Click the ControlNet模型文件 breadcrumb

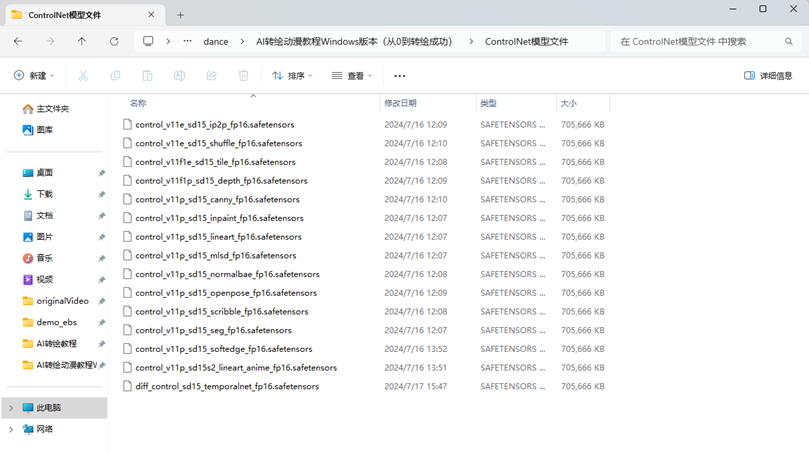click(x=526, y=41)
